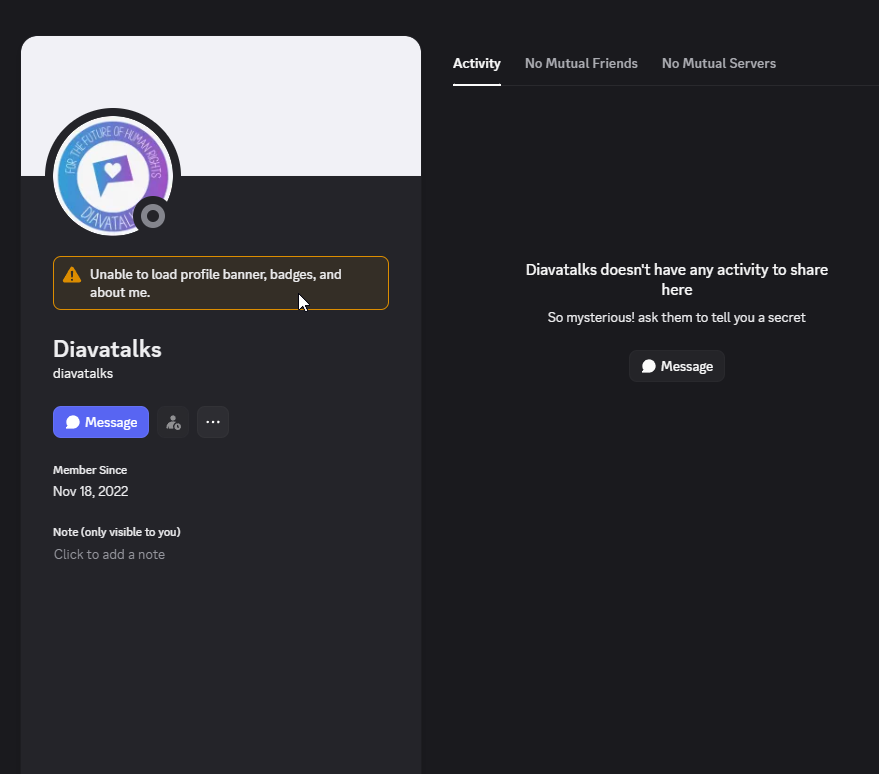
Task: Click the Nov 18, 2022 join date
Action: coord(90,491)
